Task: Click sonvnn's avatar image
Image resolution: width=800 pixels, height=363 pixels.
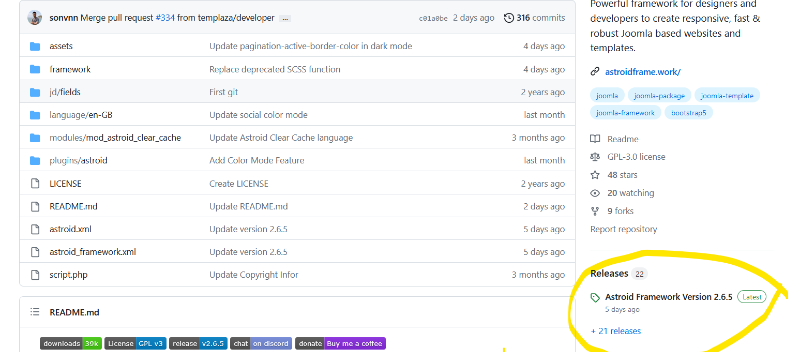Action: [x=35, y=18]
